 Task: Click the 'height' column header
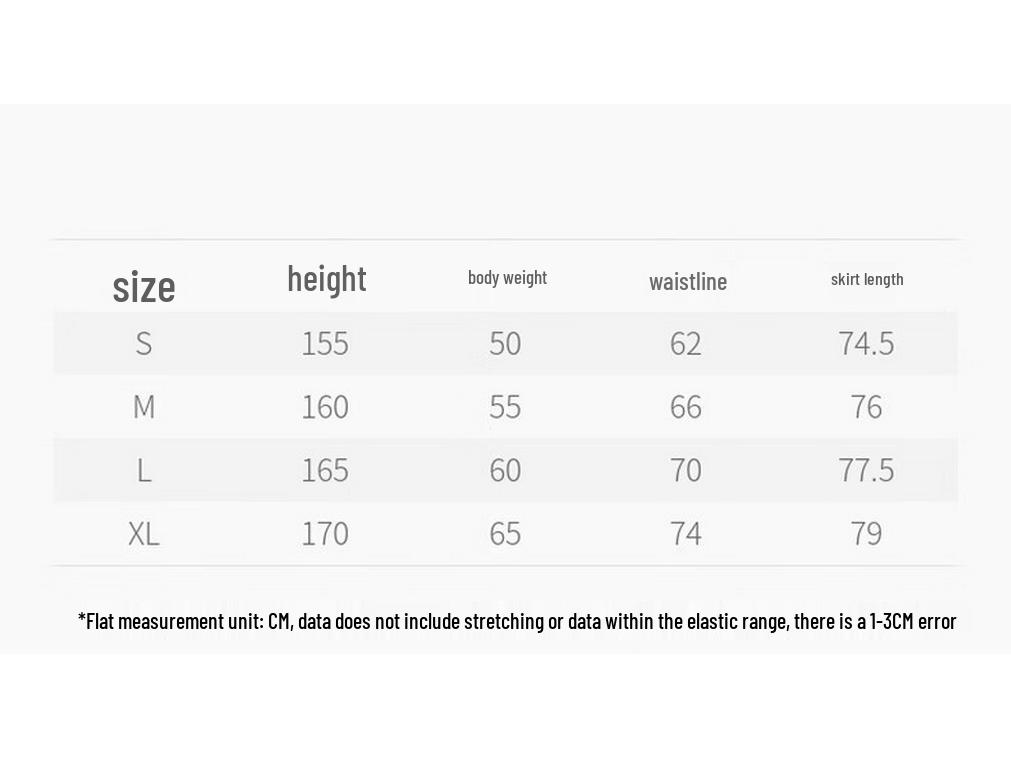327,280
